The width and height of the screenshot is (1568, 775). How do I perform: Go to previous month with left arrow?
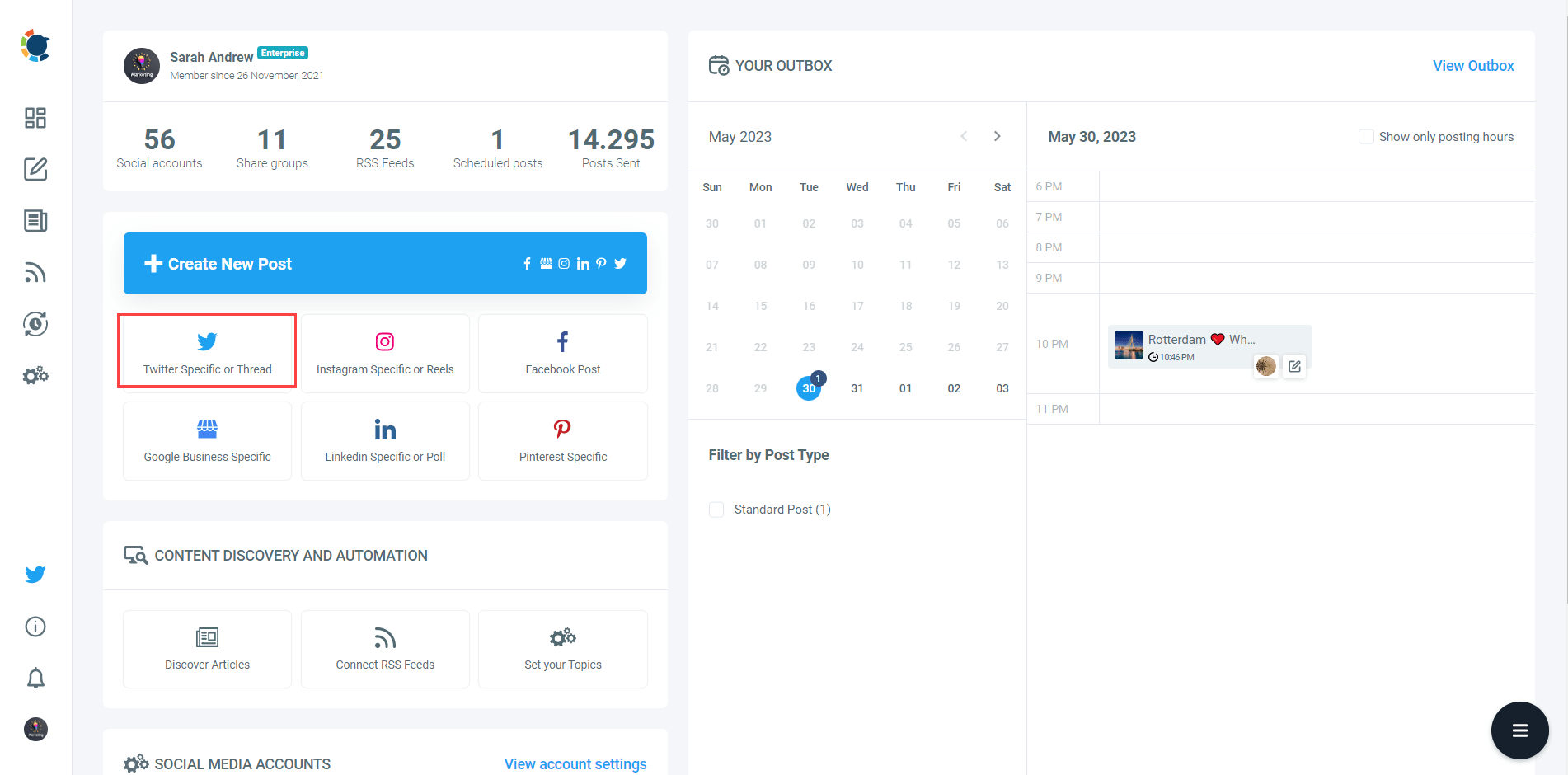tap(964, 136)
